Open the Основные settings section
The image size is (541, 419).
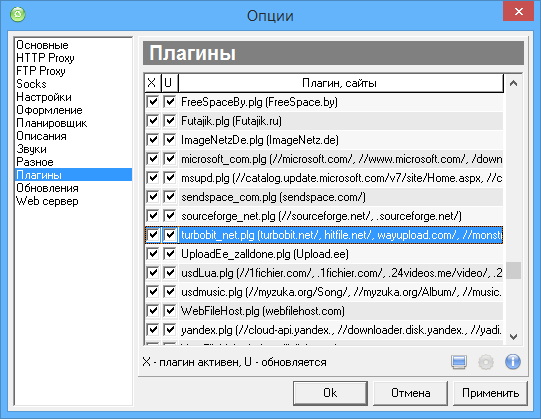coord(42,45)
